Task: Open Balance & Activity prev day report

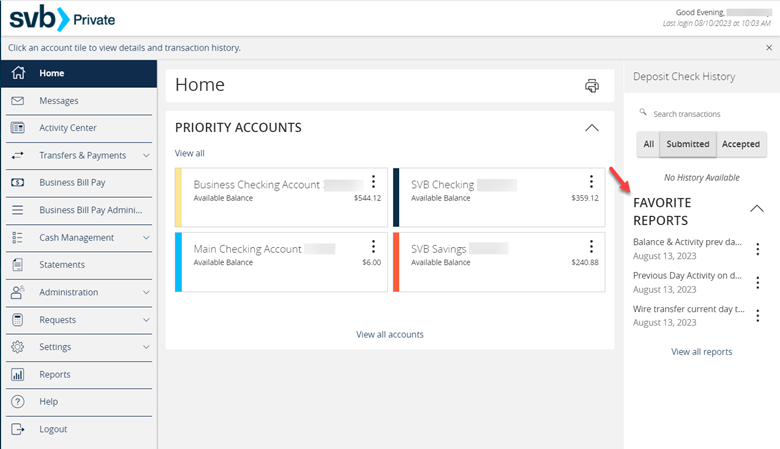Action: click(x=687, y=242)
